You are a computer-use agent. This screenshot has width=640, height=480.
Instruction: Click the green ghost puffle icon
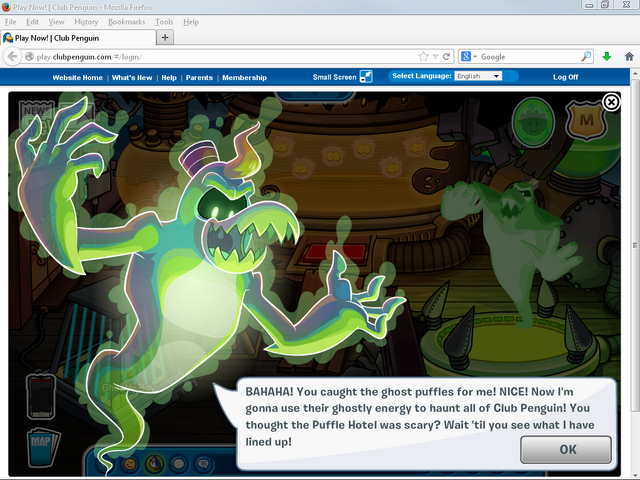pyautogui.click(x=533, y=122)
